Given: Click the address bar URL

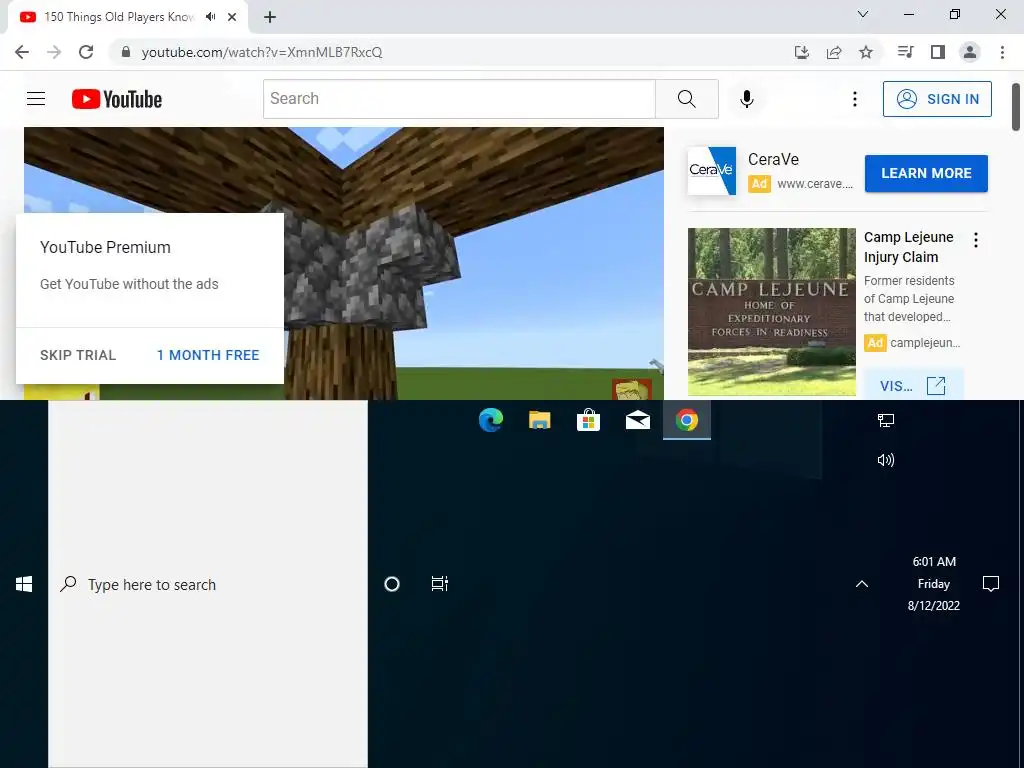Looking at the screenshot, I should 261,52.
